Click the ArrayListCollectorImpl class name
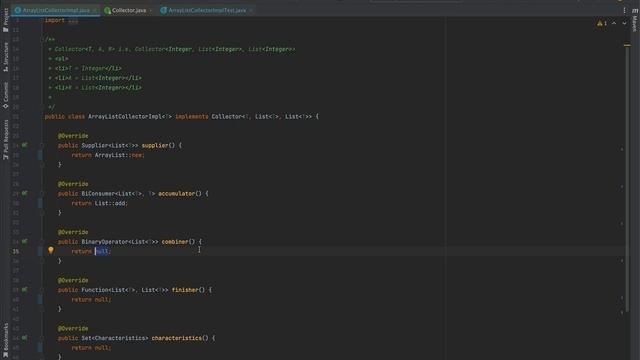 (125, 117)
